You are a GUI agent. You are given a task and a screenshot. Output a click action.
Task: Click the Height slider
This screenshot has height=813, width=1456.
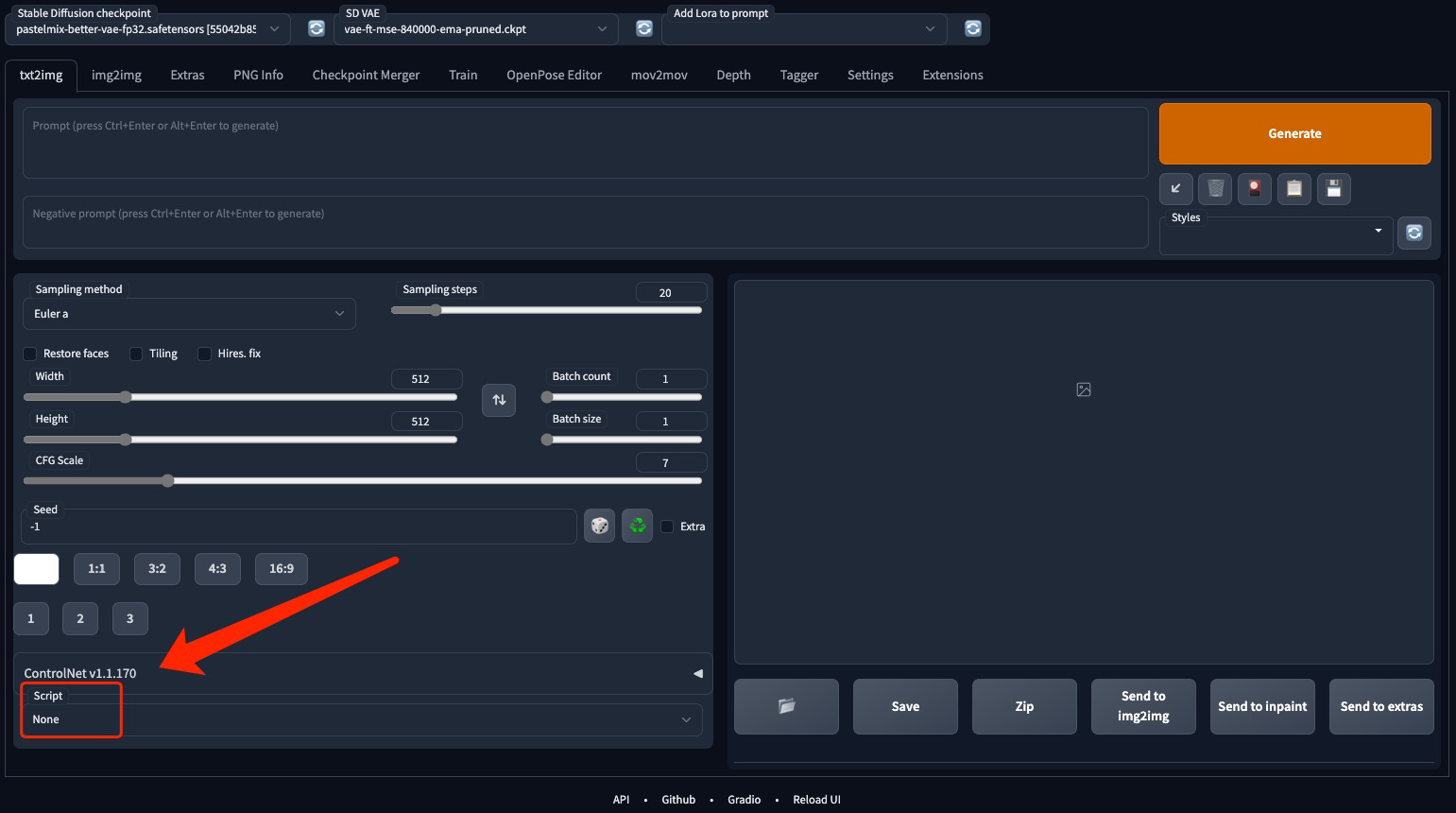240,440
